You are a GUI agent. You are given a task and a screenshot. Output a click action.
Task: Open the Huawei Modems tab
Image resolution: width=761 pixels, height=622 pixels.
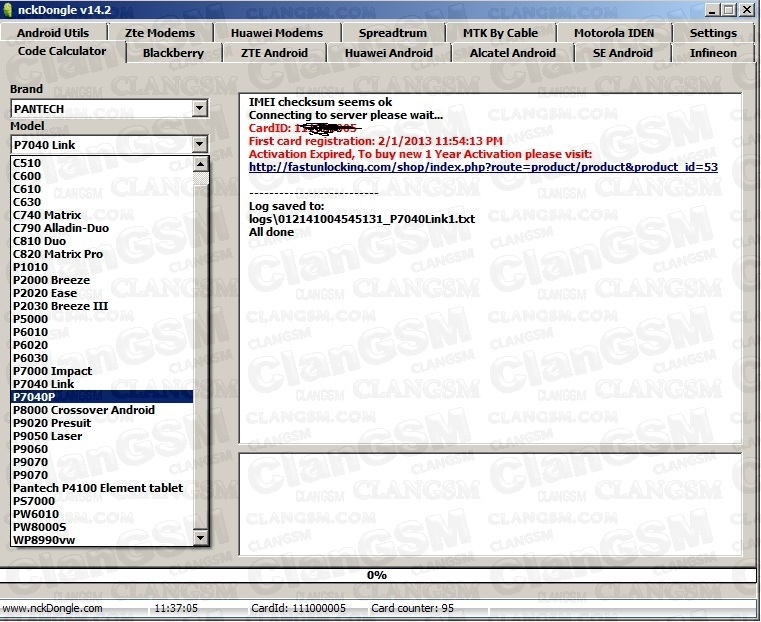[277, 33]
